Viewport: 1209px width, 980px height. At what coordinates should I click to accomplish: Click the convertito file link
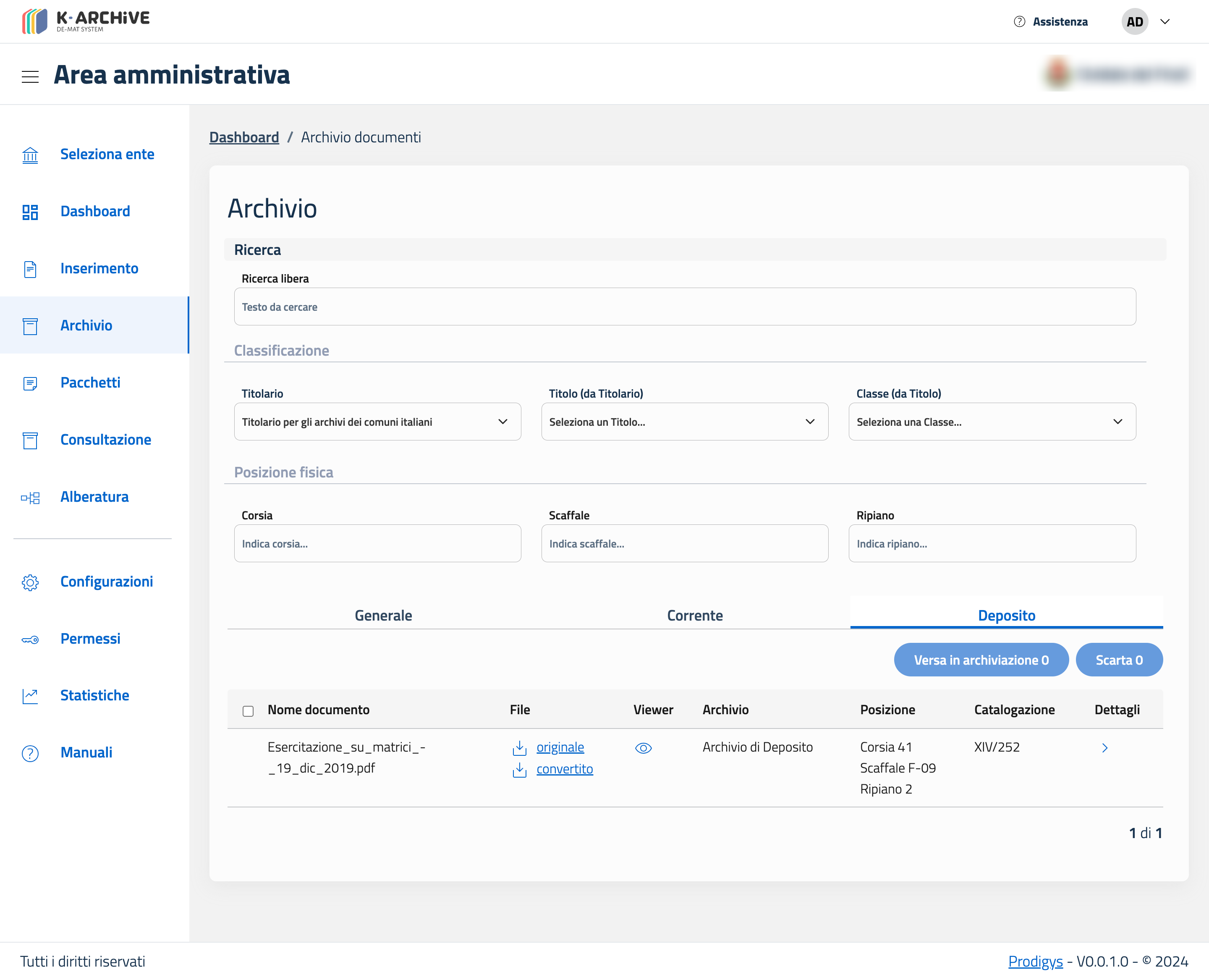tap(565, 769)
